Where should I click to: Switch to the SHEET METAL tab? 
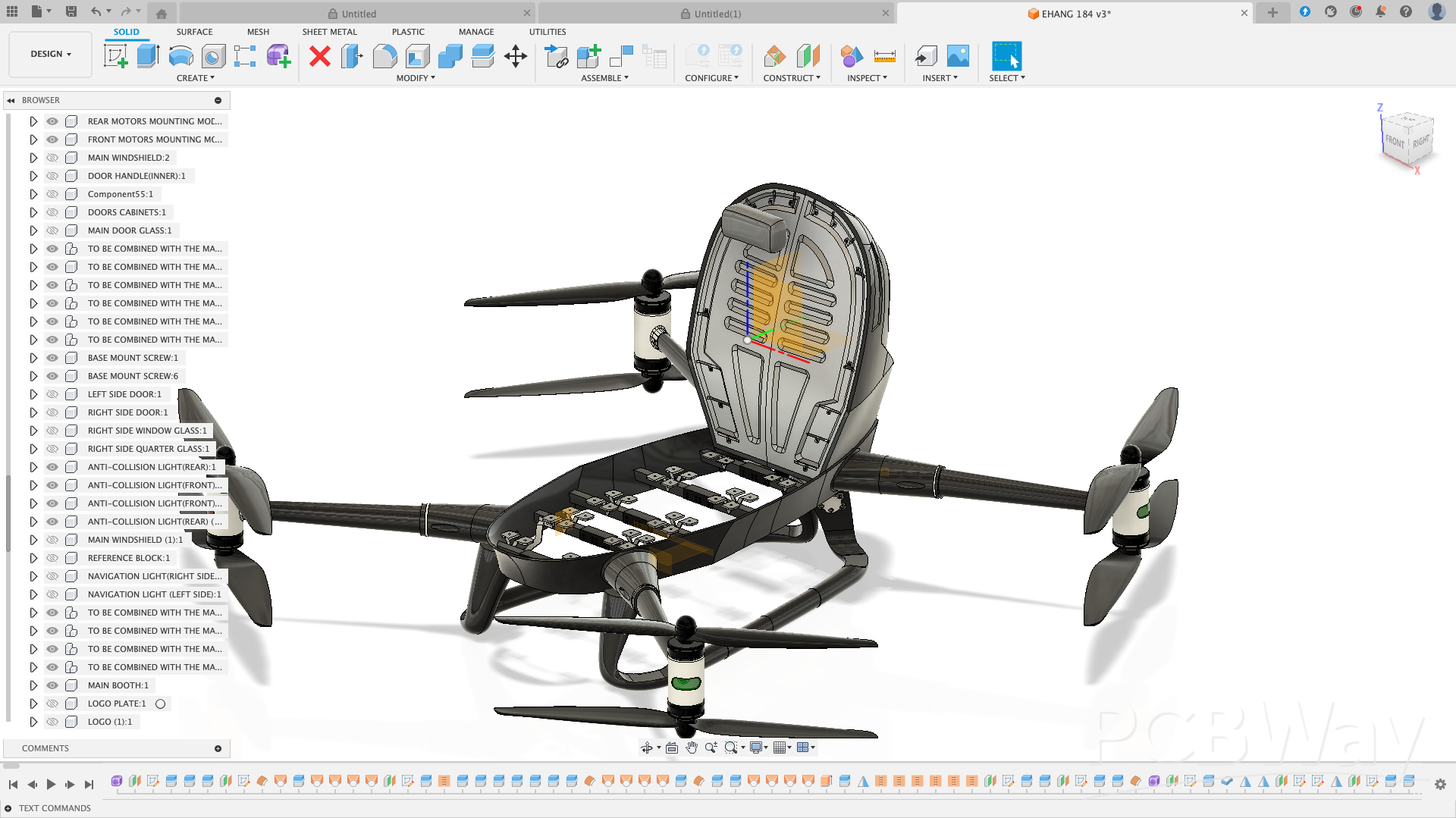click(x=329, y=32)
